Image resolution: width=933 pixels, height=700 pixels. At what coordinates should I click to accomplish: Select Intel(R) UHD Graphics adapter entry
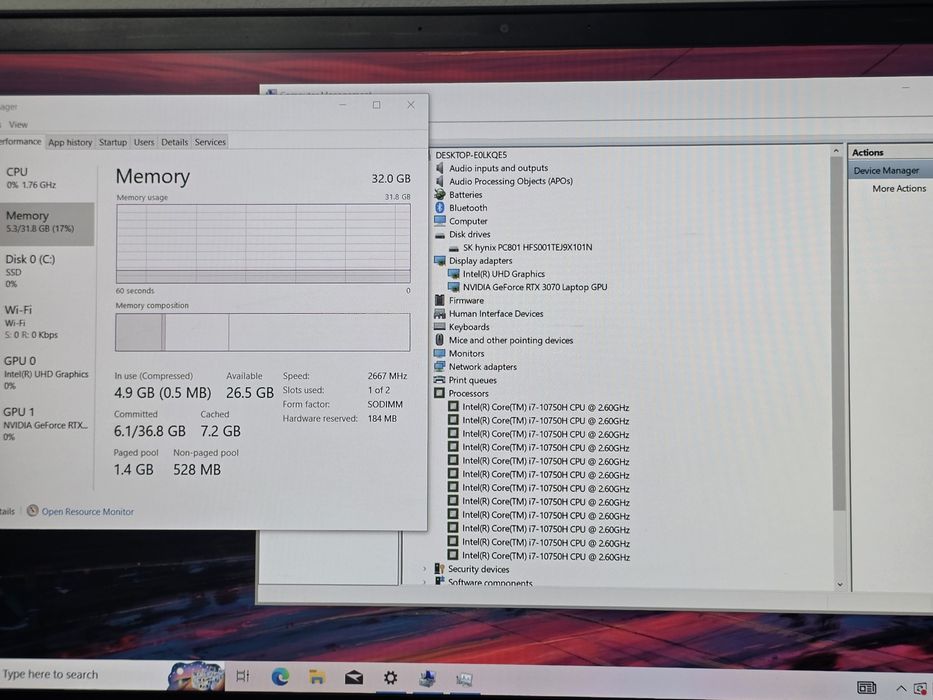coord(503,274)
